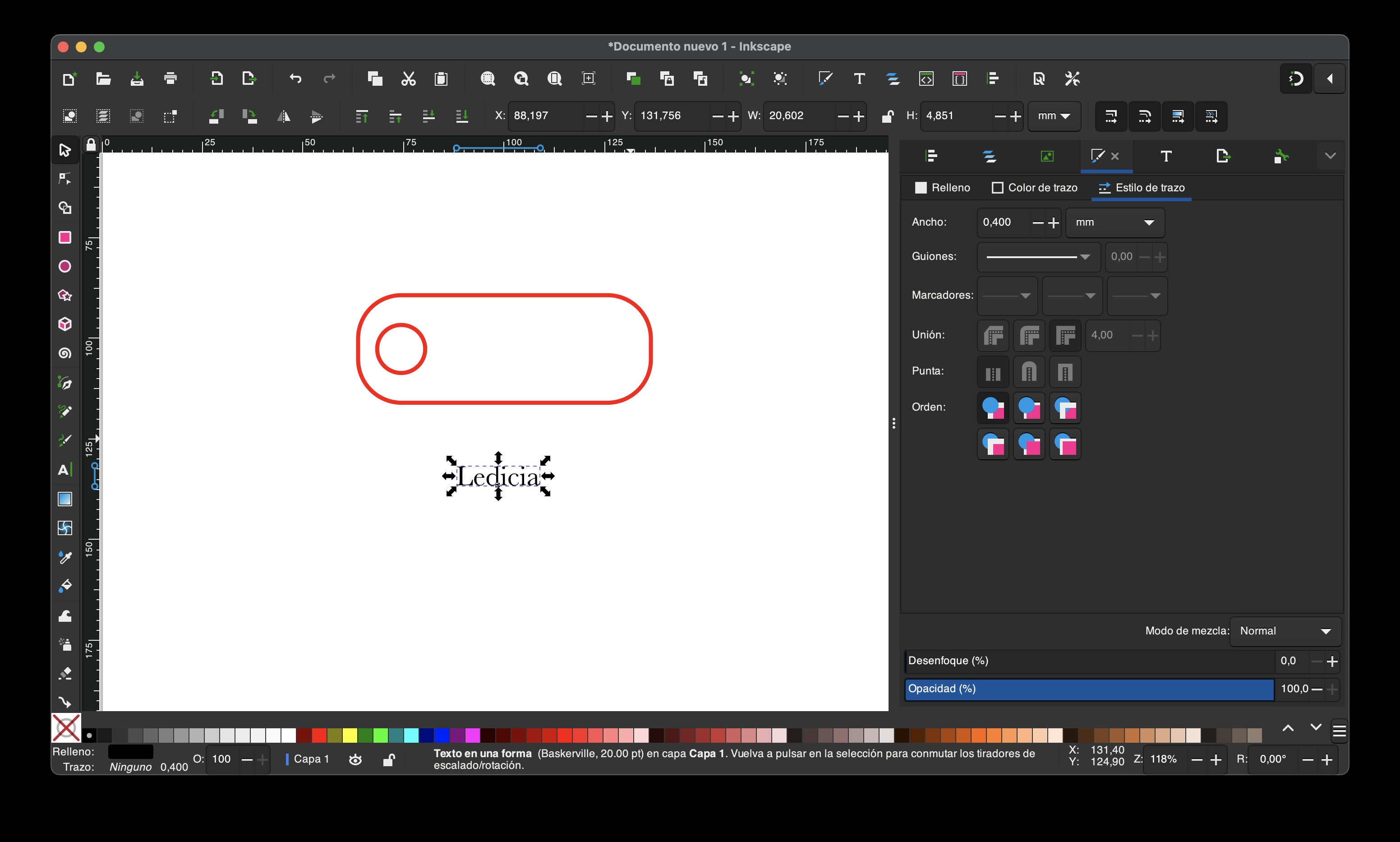Select the Text tool in toolbox

pos(65,470)
